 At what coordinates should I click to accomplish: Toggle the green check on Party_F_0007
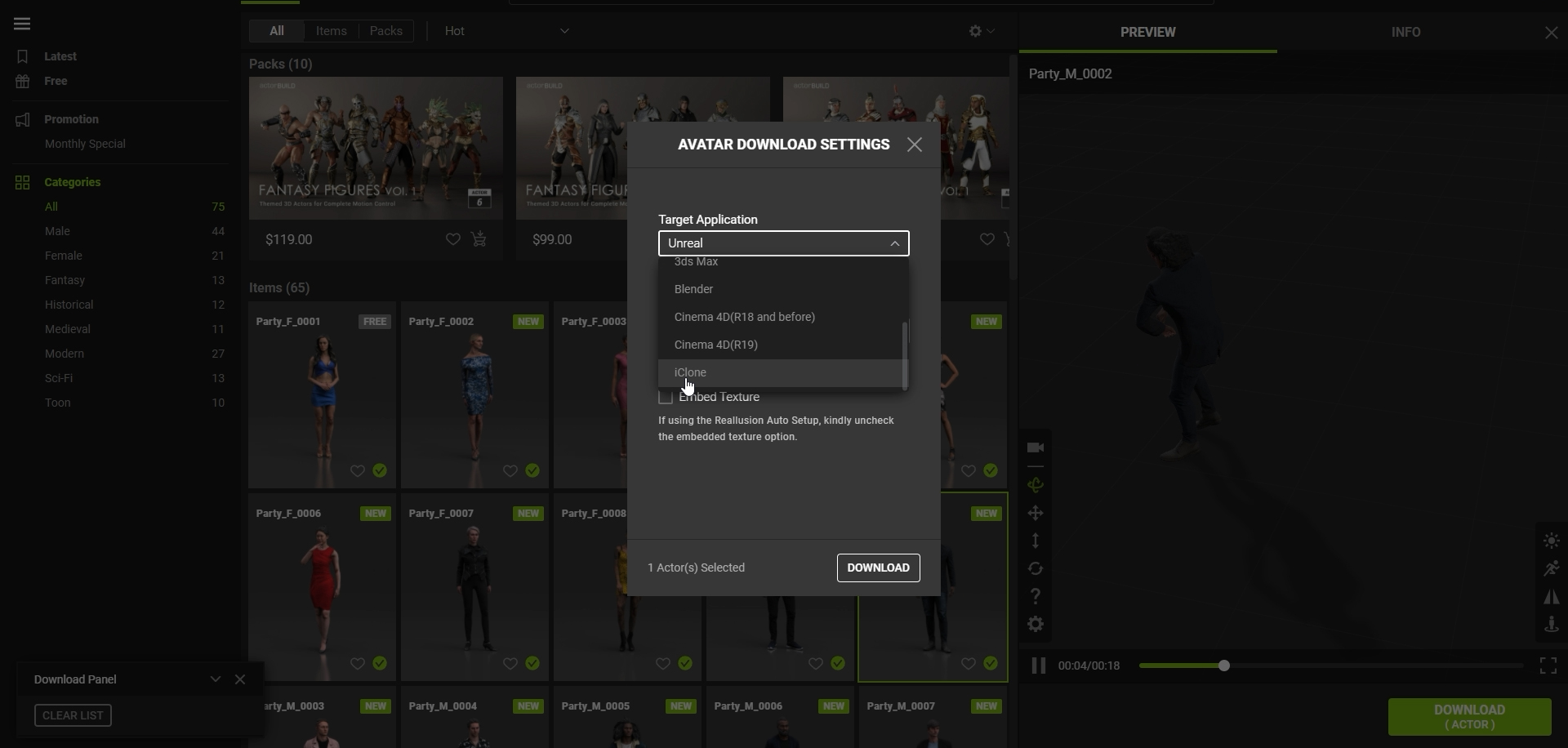tap(532, 663)
